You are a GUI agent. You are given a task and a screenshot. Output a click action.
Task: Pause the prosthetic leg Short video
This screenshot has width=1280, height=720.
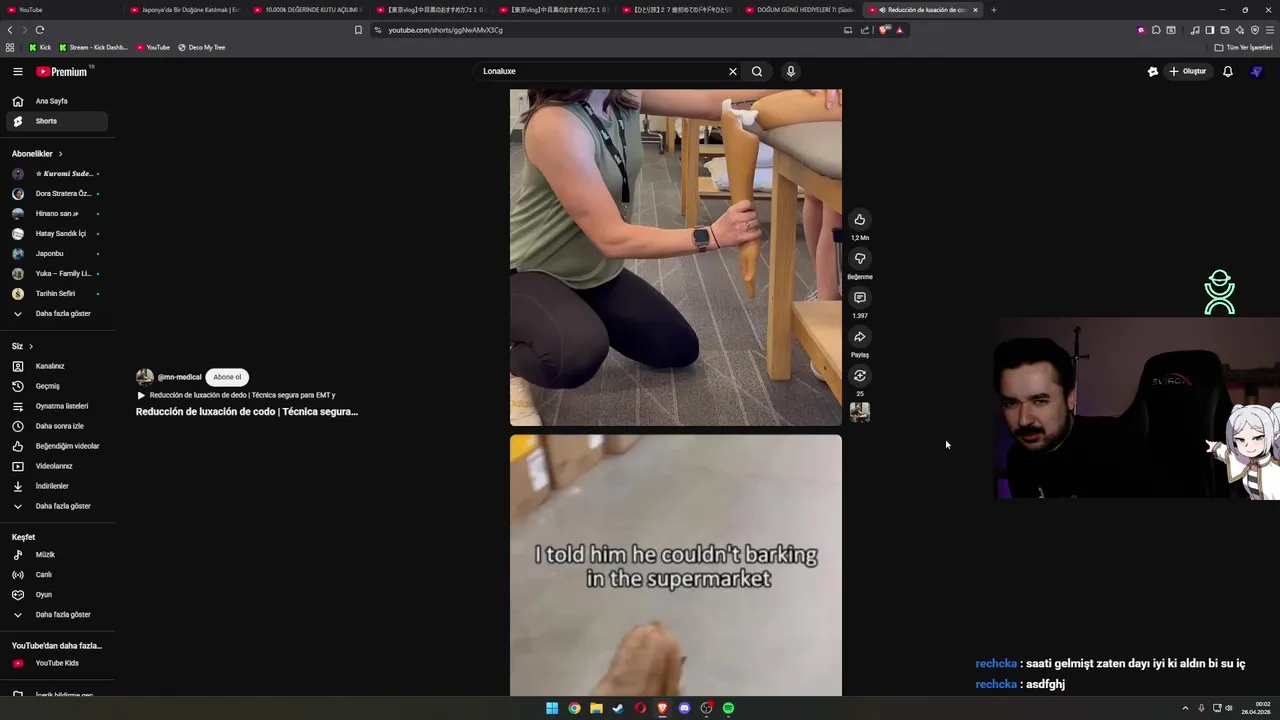coord(676,257)
